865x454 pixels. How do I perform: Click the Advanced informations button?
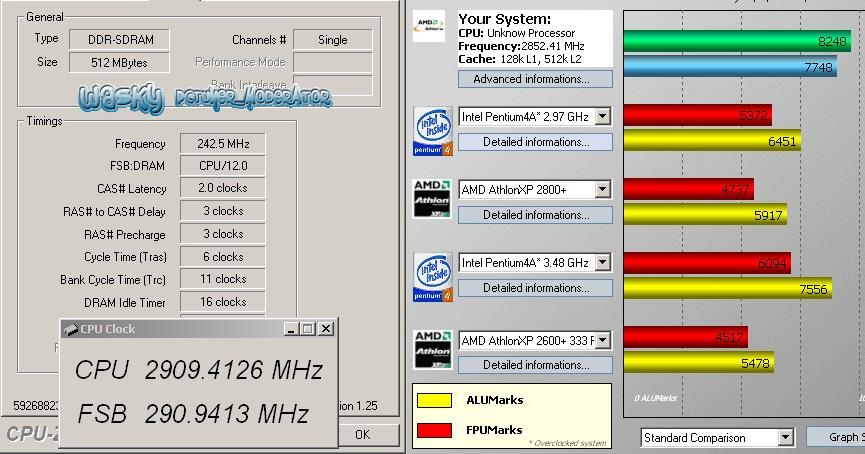pyautogui.click(x=535, y=79)
